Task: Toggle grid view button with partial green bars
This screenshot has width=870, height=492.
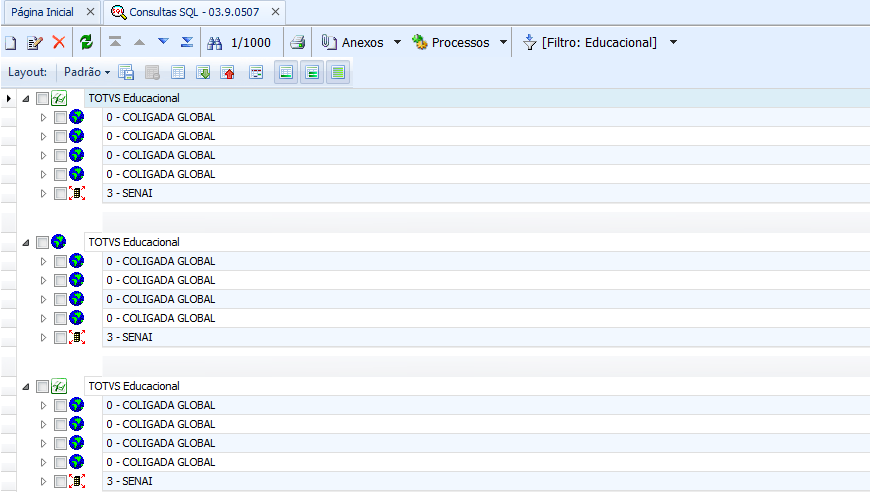Action: click(x=312, y=73)
